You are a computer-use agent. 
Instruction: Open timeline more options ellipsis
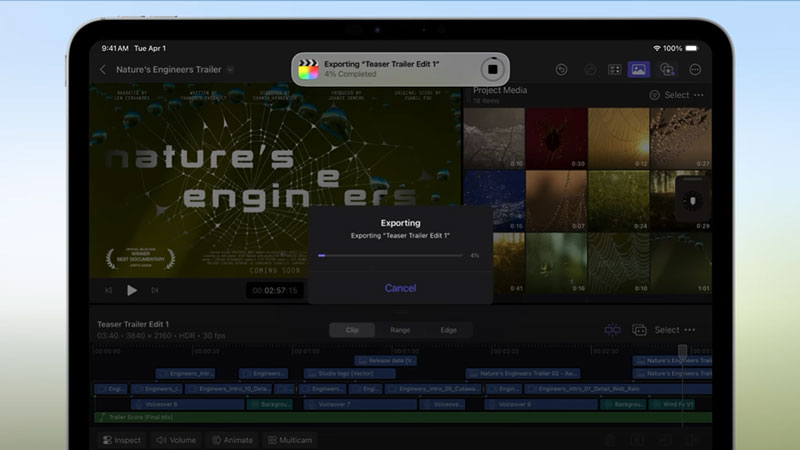690,330
